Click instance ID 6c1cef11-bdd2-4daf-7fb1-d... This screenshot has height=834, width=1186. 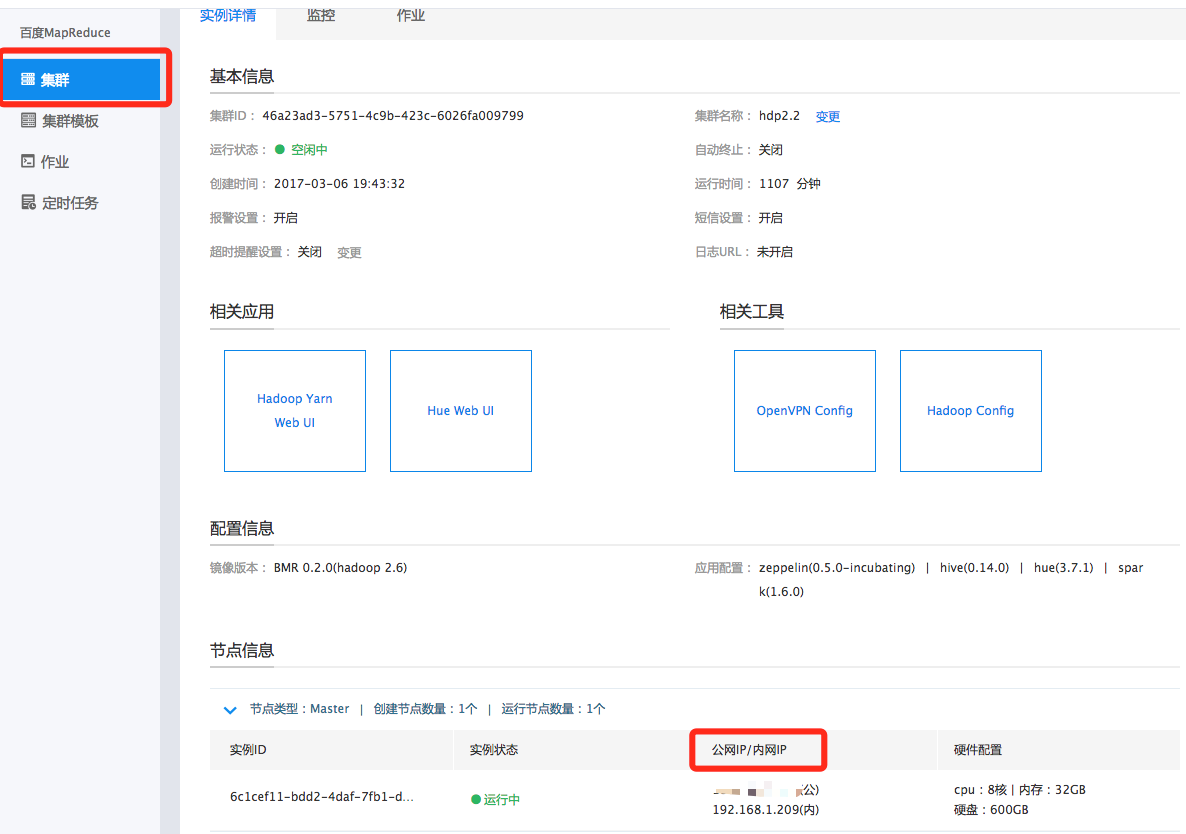[x=321, y=797]
